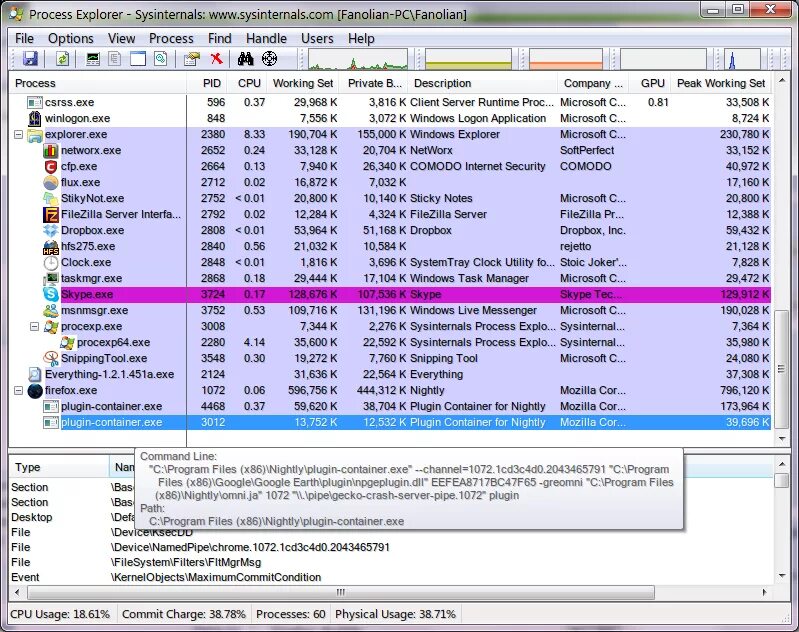Click the process list scroll-down arrow

781,438
